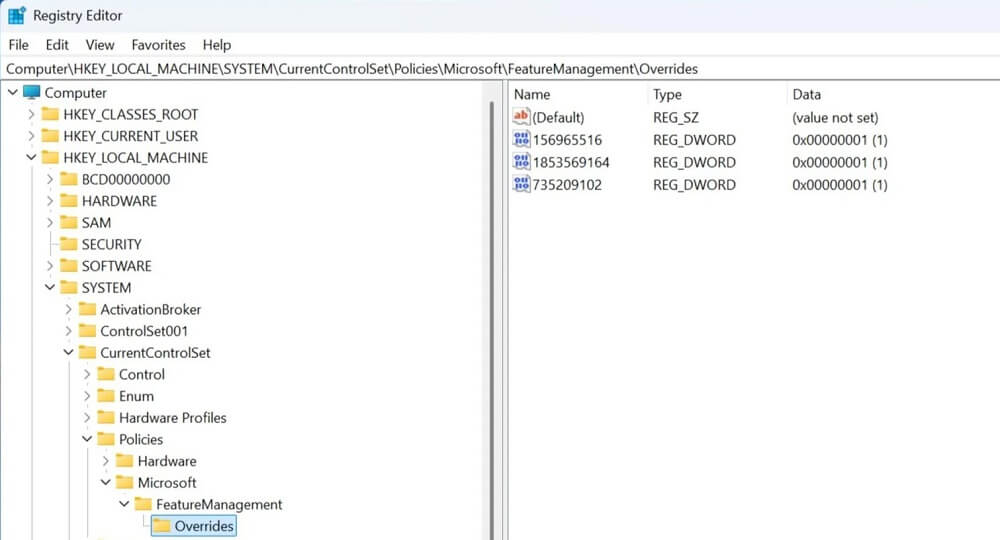1000x540 pixels.
Task: Select the Microsoft key label in tree
Action: 167,483
